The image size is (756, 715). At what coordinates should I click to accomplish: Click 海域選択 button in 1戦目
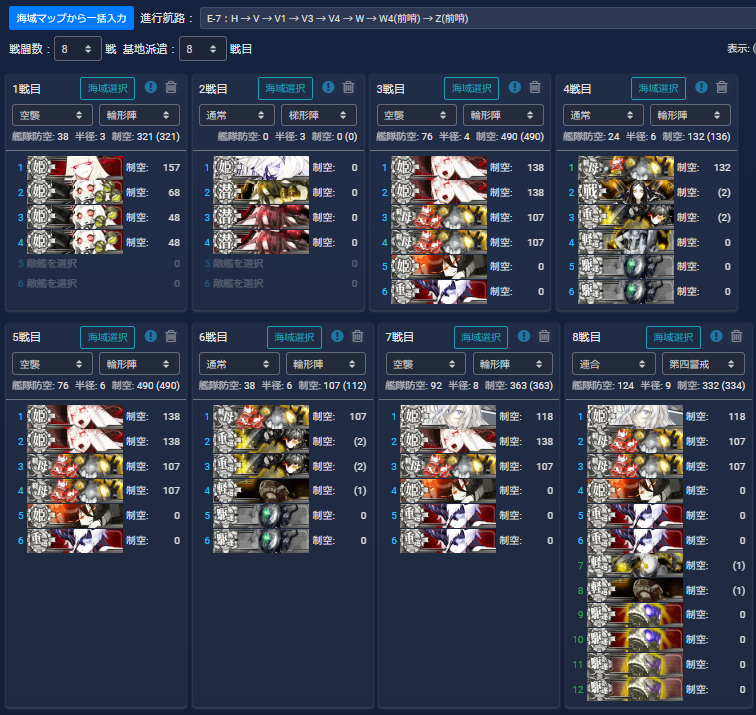point(107,88)
